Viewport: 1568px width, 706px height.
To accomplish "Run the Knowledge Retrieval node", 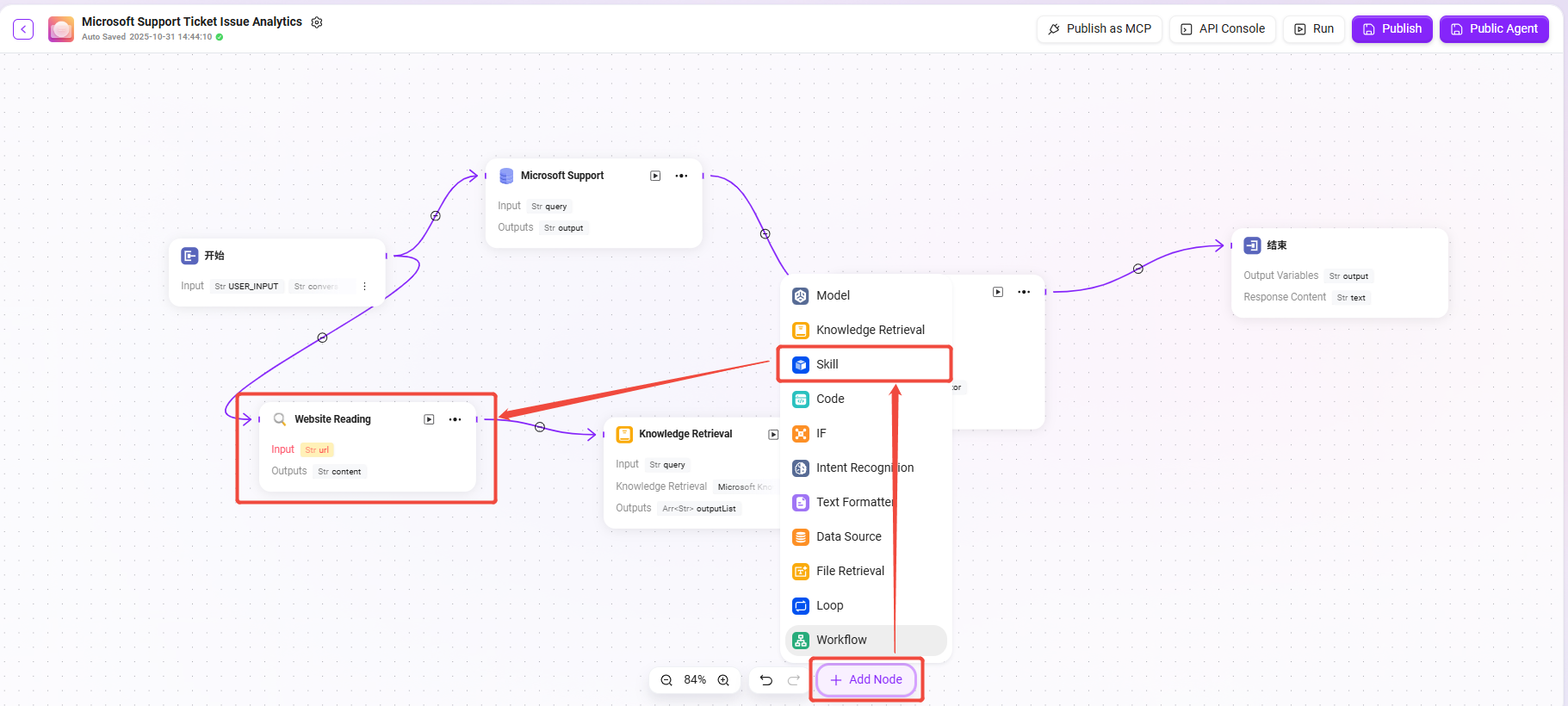I will click(772, 435).
